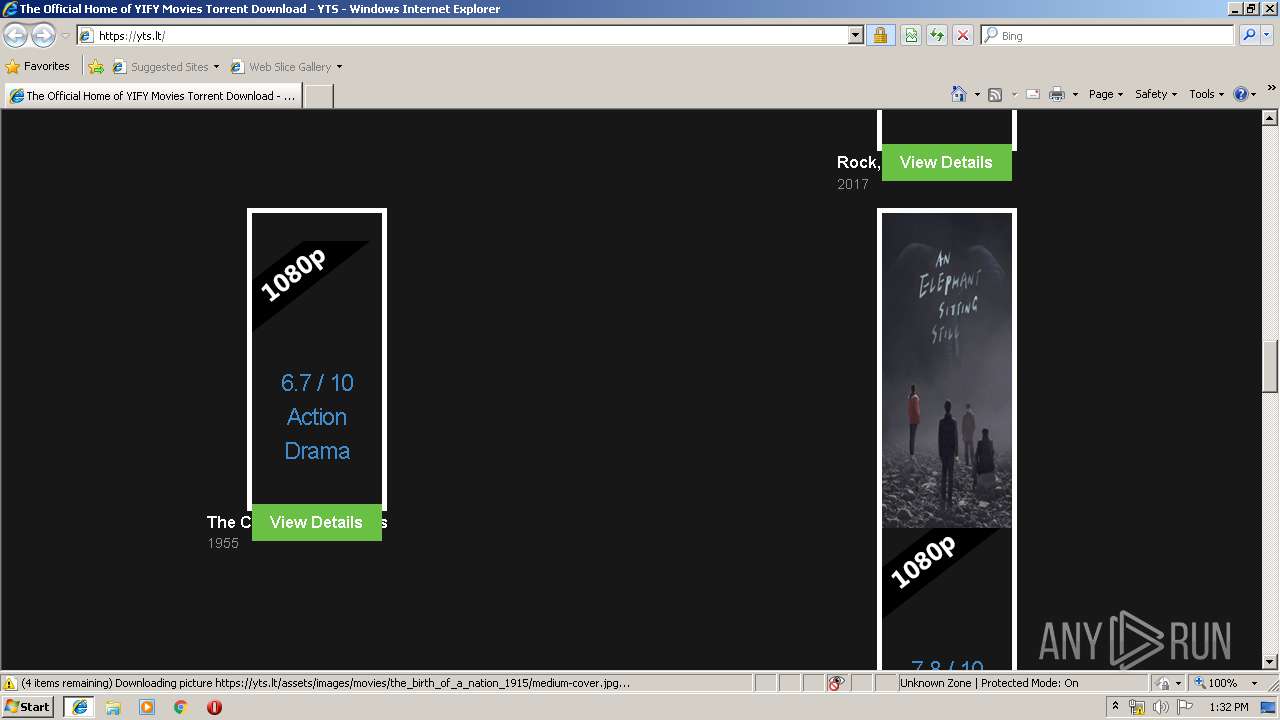Screen dimensions: 1280x720
Task: Select the Official Home of YIFY tab
Action: click(x=153, y=96)
